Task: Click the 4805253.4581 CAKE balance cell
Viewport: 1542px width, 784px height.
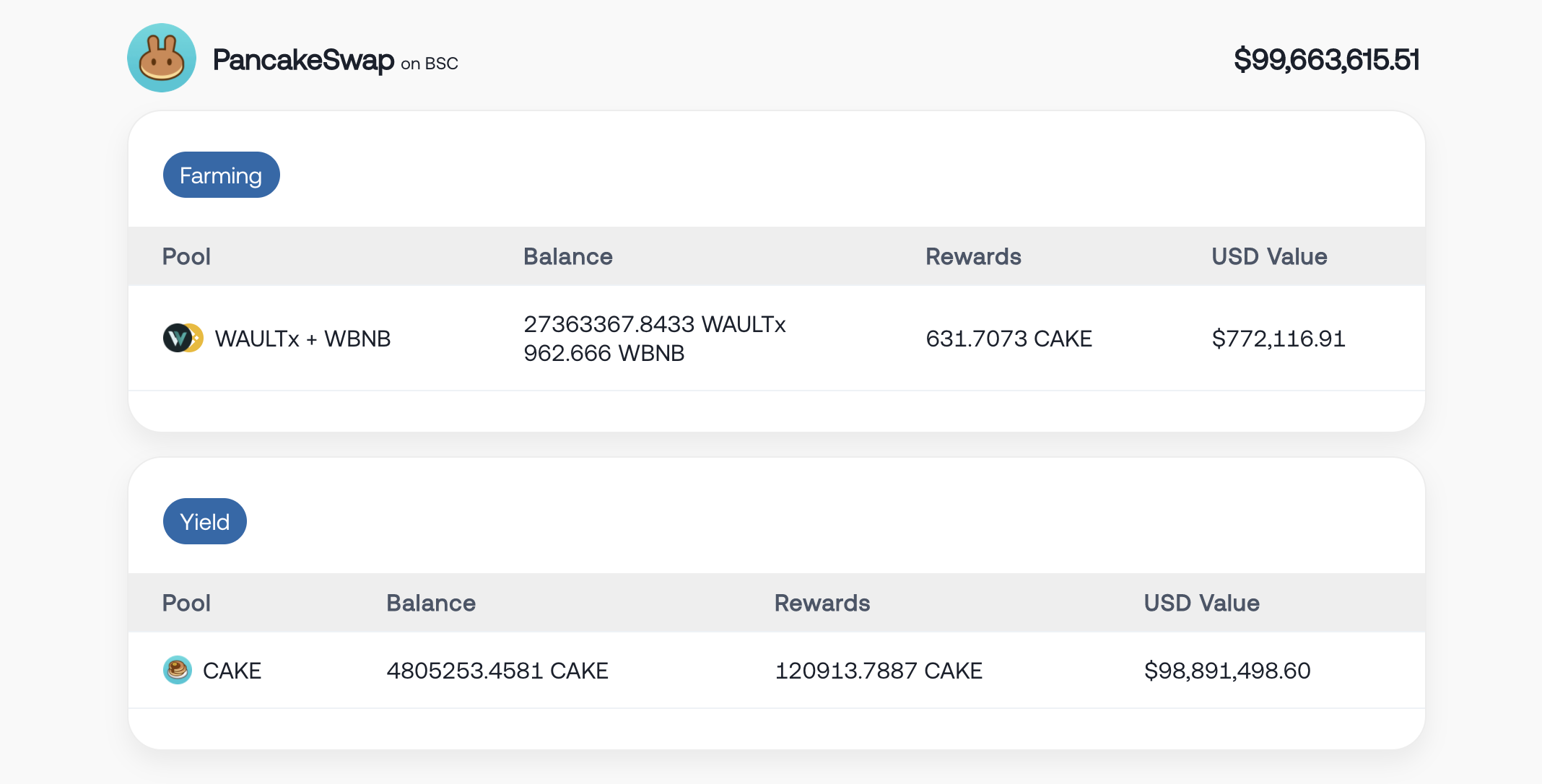Action: pyautogui.click(x=497, y=671)
